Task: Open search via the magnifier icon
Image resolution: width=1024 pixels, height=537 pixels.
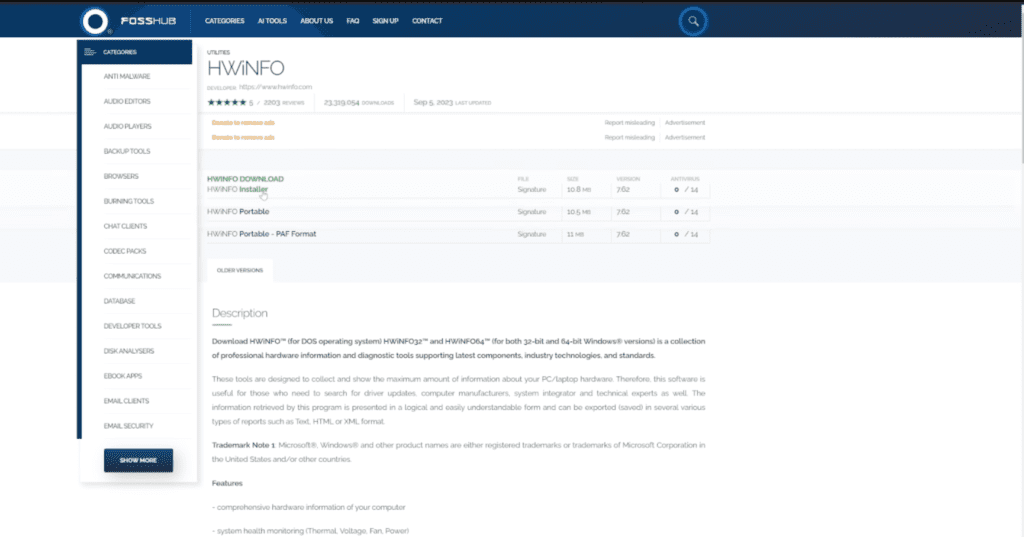Action: (691, 21)
